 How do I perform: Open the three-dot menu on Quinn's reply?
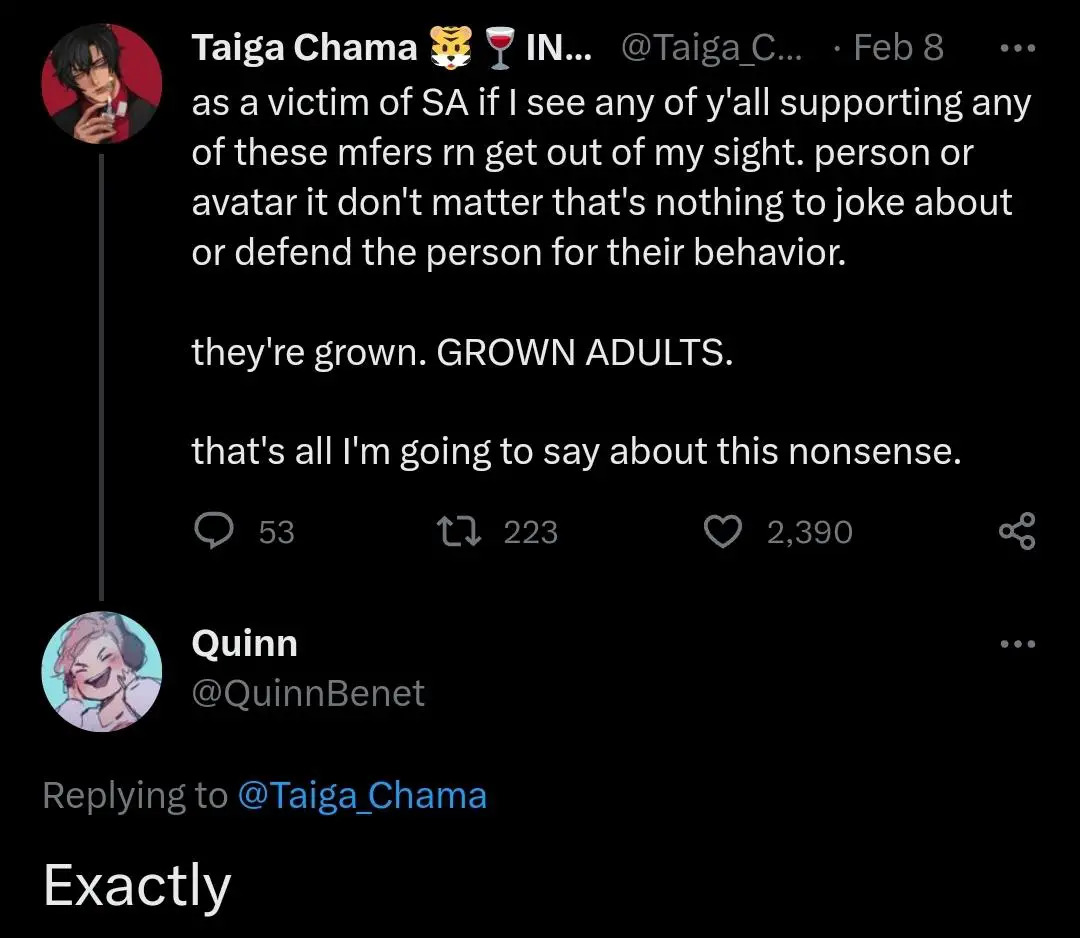point(1017,644)
